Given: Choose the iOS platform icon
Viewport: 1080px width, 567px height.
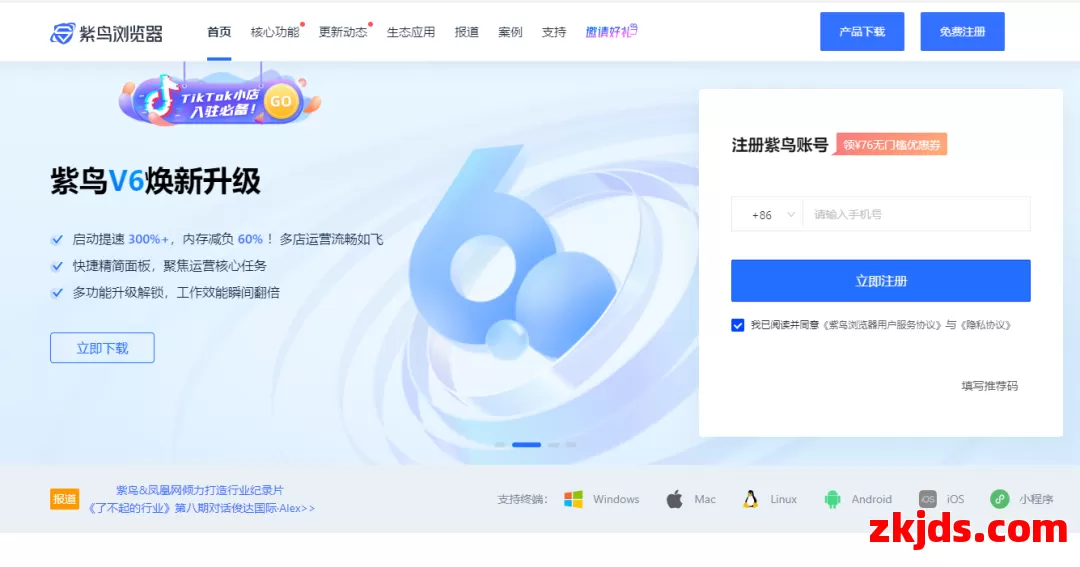Looking at the screenshot, I should pos(927,499).
